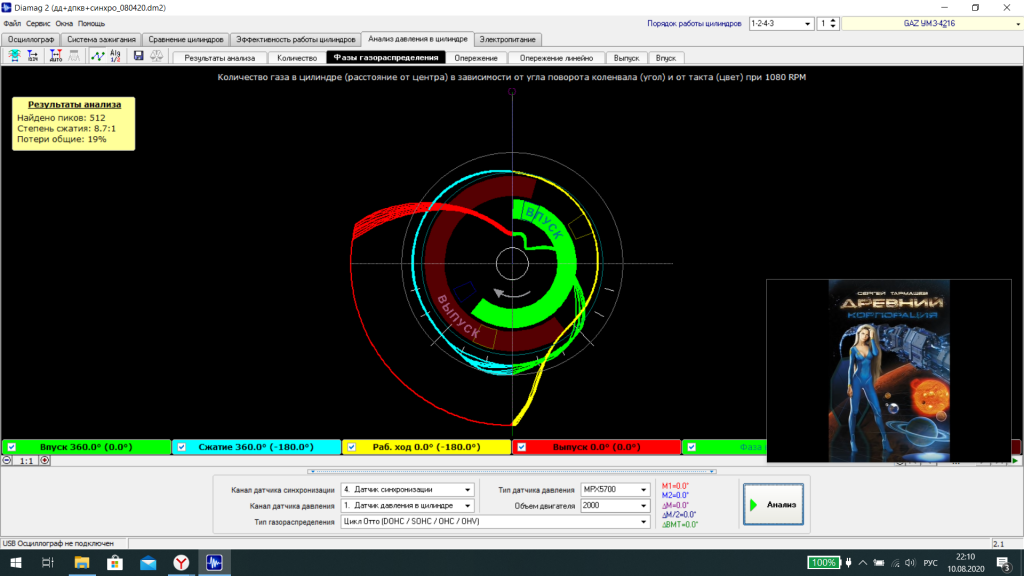The image size is (1024, 576).
Task: Open the Windows Start menu
Action: click(16, 562)
